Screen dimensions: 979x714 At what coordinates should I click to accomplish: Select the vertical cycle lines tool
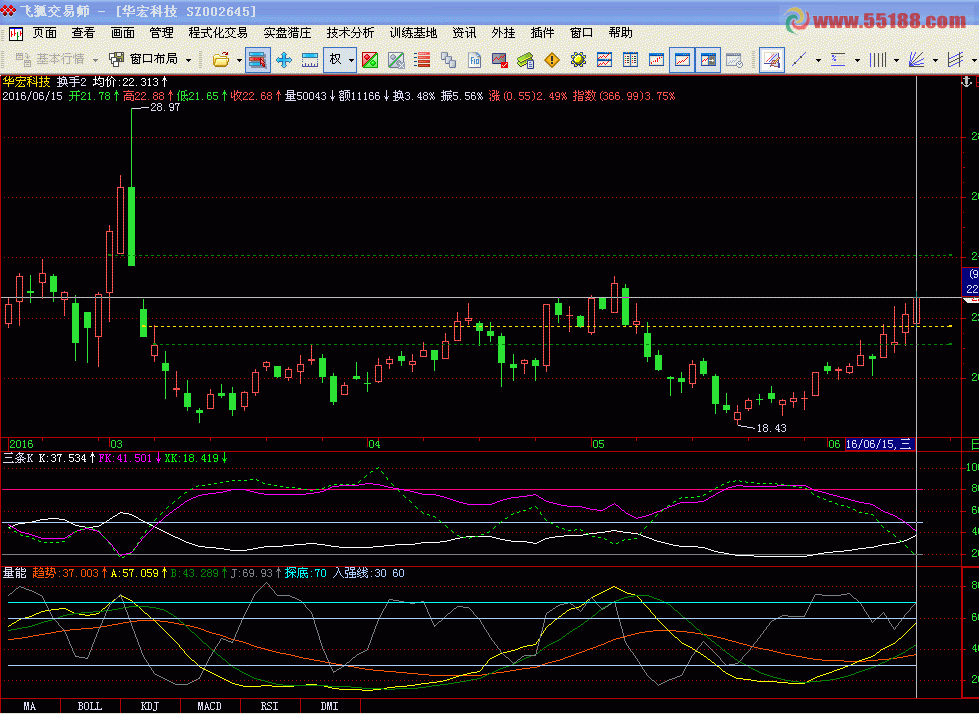(877, 60)
